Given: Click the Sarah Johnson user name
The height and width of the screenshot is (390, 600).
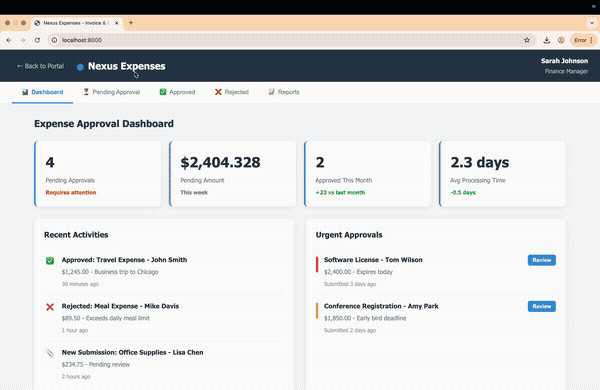Looking at the screenshot, I should pos(564,61).
